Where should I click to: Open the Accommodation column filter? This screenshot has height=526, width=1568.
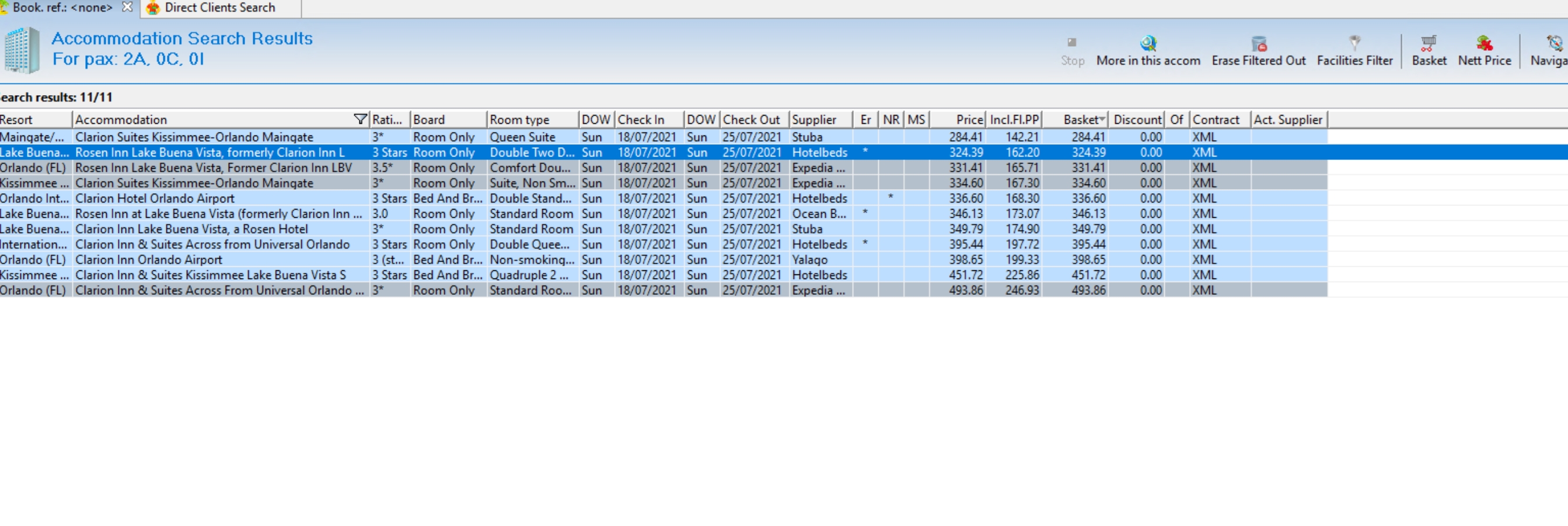[x=361, y=119]
